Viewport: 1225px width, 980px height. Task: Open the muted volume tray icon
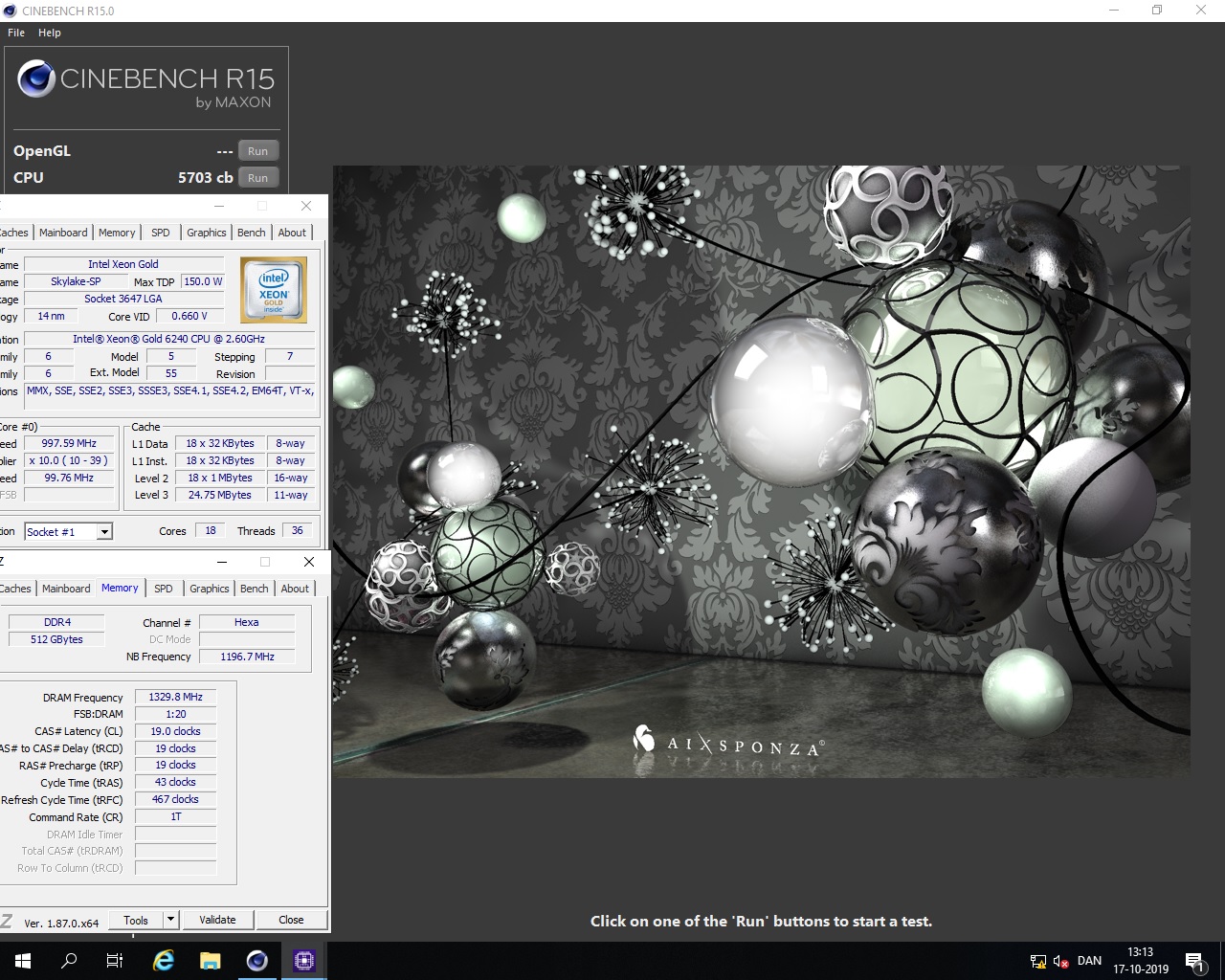pyautogui.click(x=1060, y=962)
